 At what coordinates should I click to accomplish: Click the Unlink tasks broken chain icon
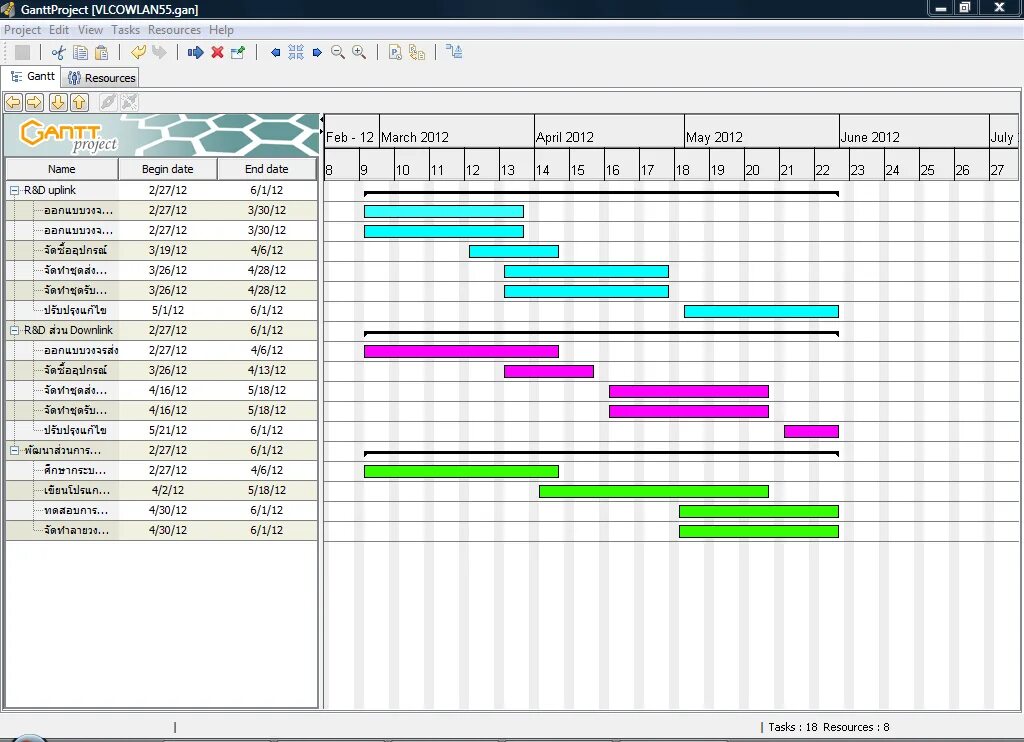129,102
